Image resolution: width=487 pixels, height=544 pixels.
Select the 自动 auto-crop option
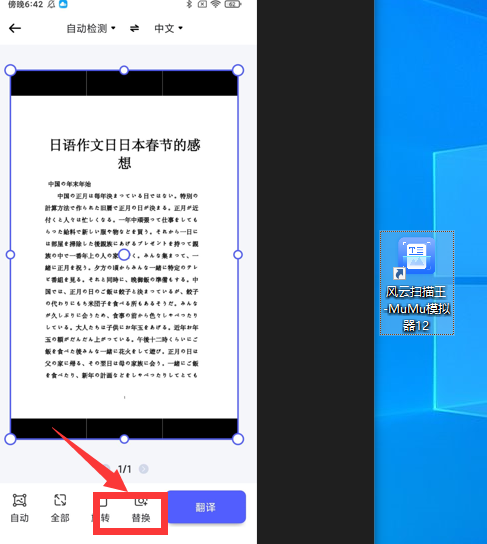(x=19, y=508)
